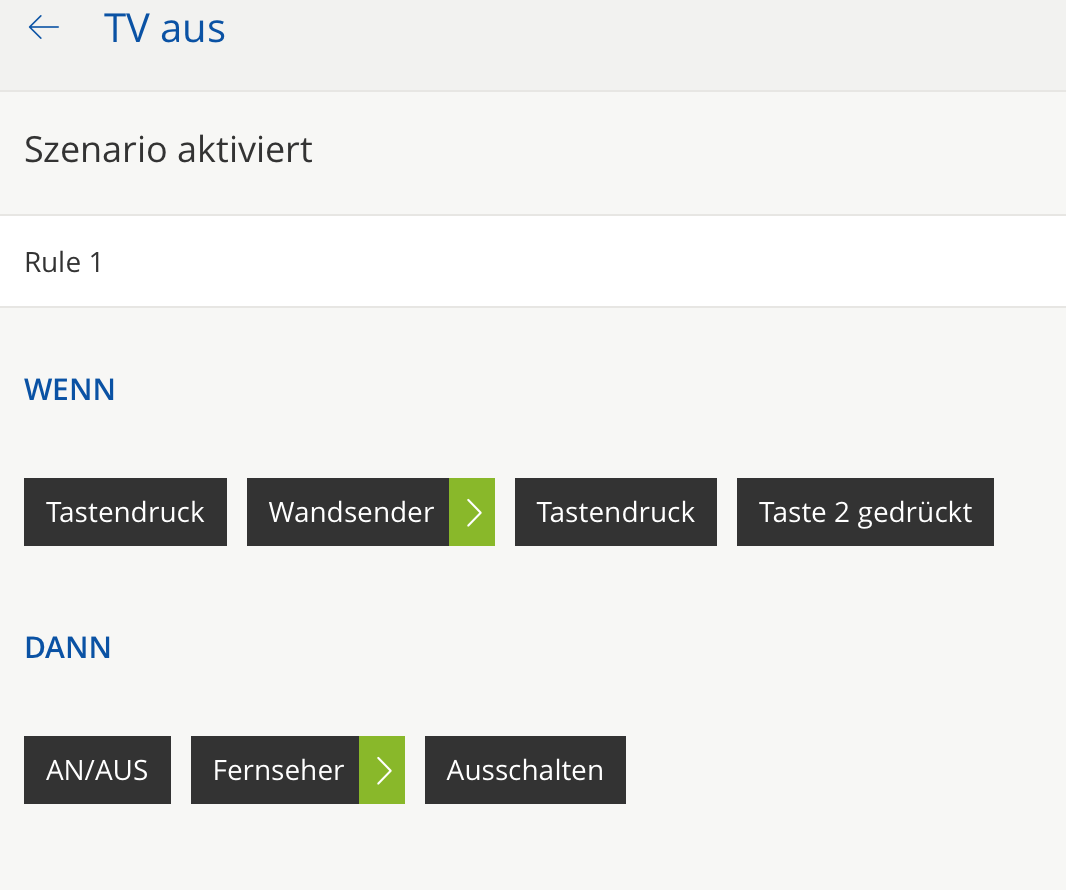
Task: Click Tastendruck block right of Wandsender
Action: pyautogui.click(x=615, y=512)
